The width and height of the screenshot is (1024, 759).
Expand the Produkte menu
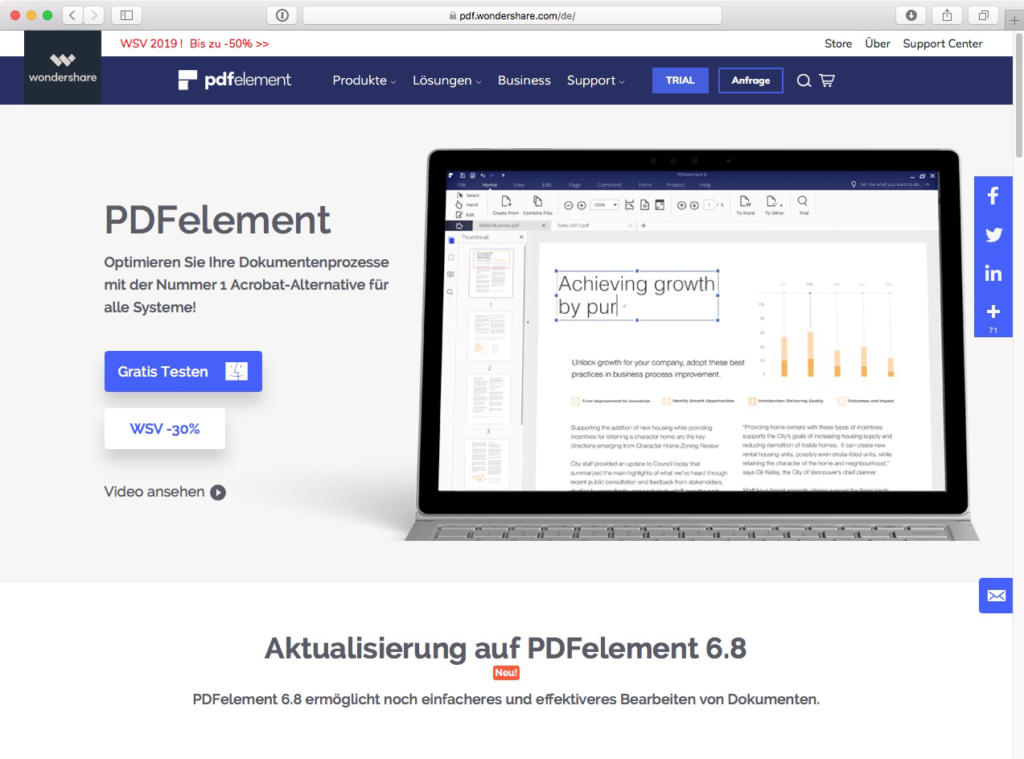click(x=364, y=80)
